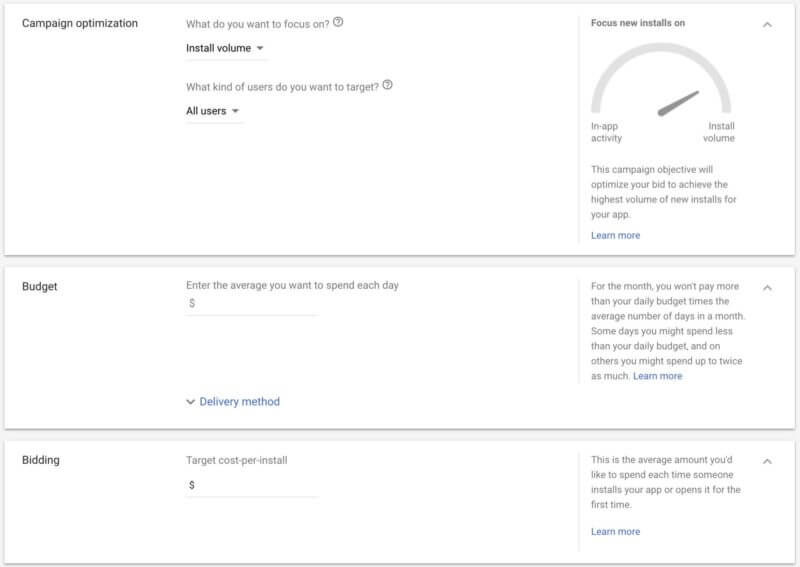Open Learn more link in Bidding panel
800x567 pixels.
615,531
